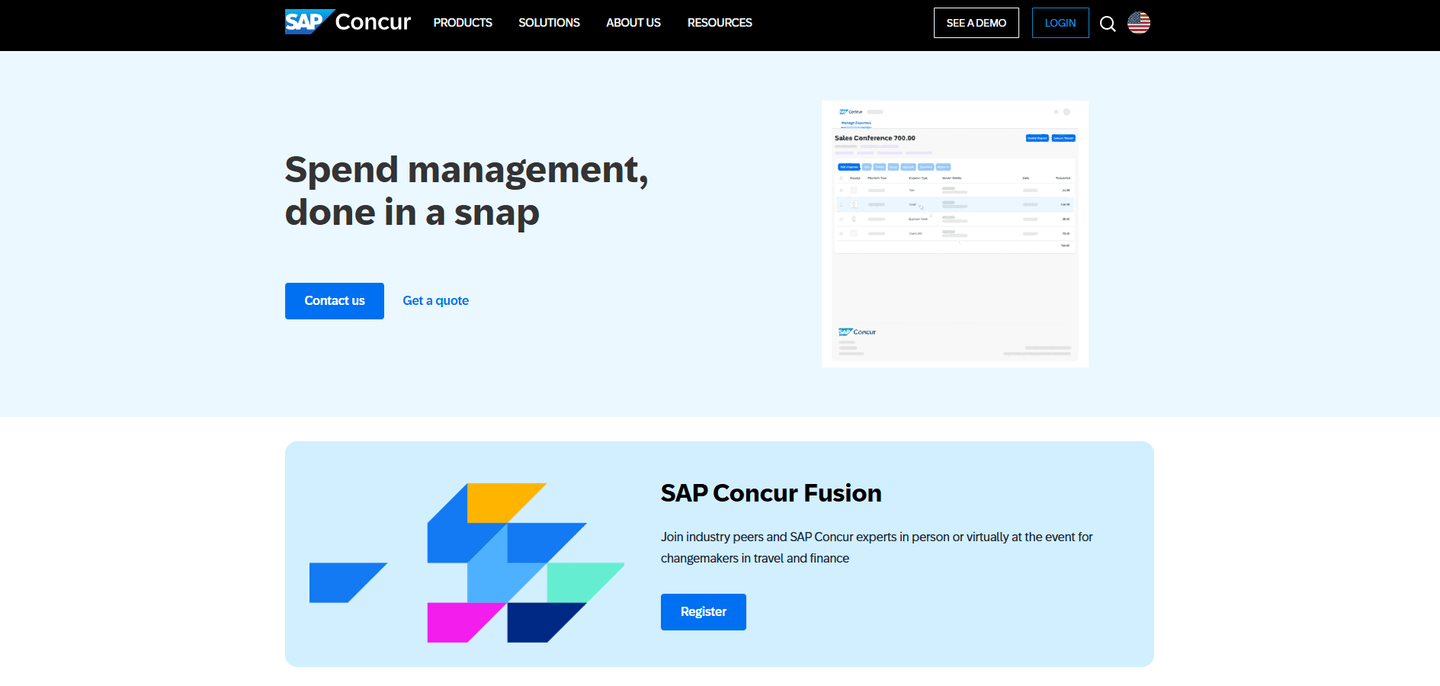Check the select-all box in the expense table header
This screenshot has height=686, width=1440.
(x=842, y=178)
